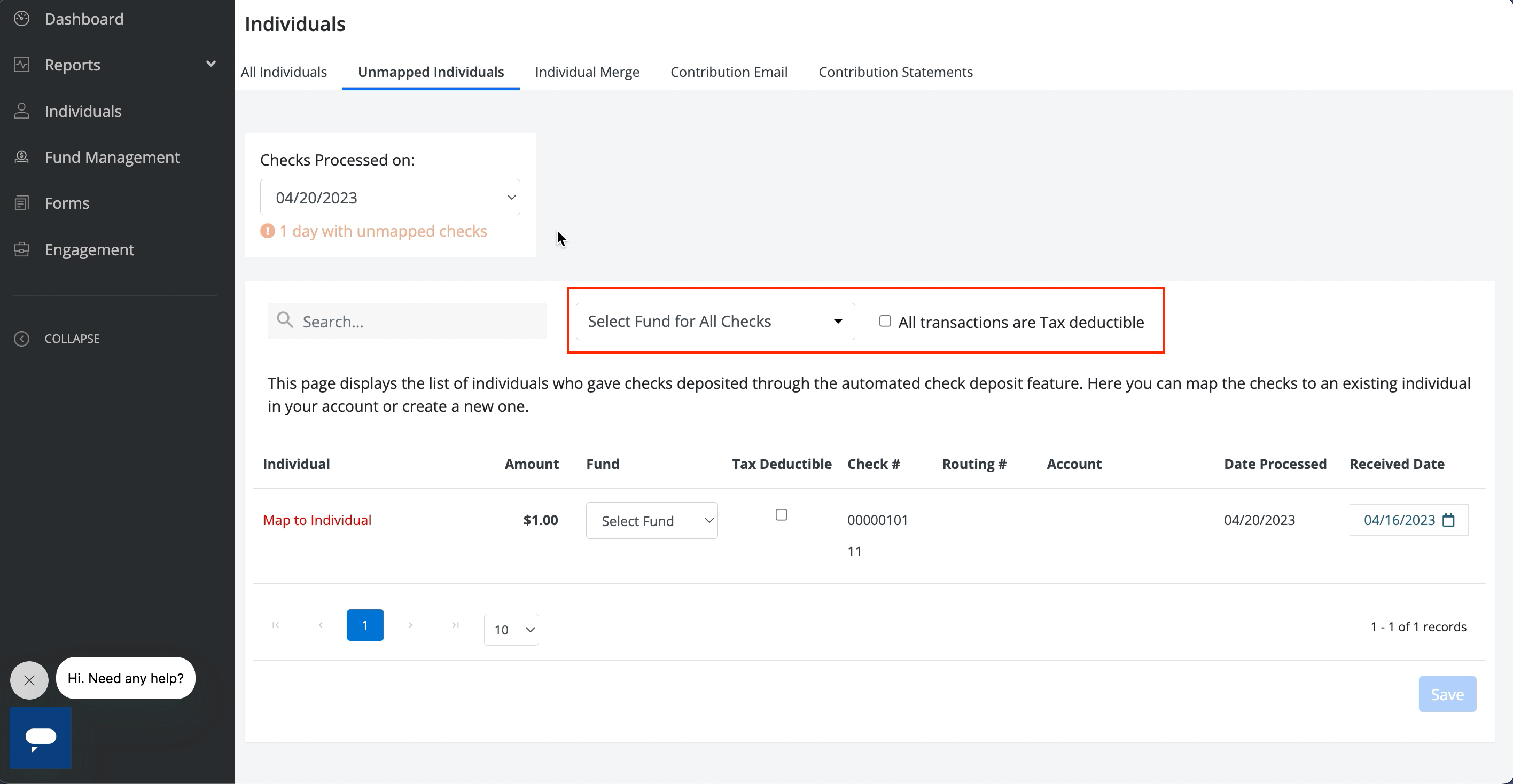The image size is (1513, 784).
Task: Dismiss the help bubble with X
Action: 29,680
